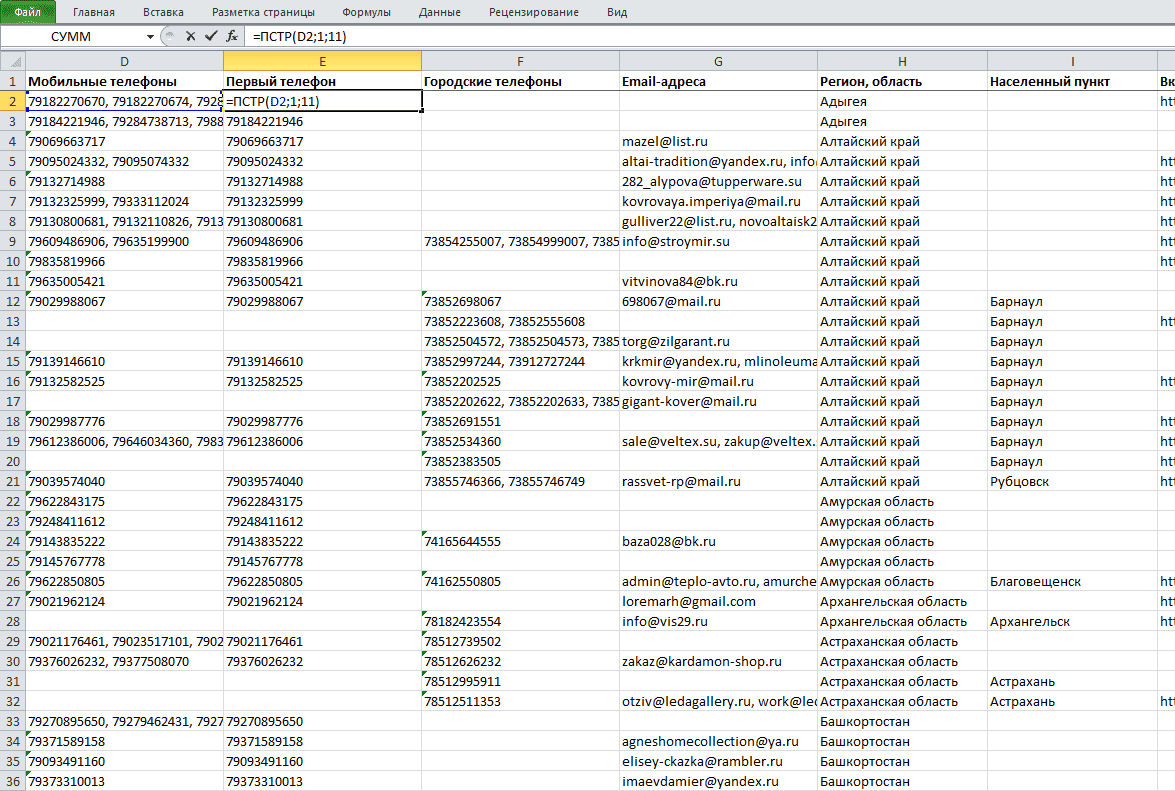Select the Благовещенск cell
Viewport: 1175px width, 791px height.
click(x=1072, y=581)
